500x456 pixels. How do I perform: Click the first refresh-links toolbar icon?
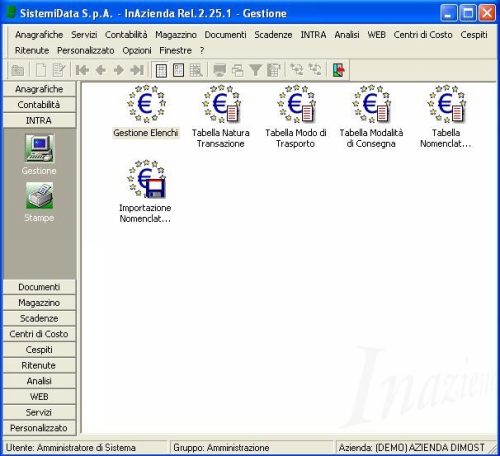(x=297, y=69)
